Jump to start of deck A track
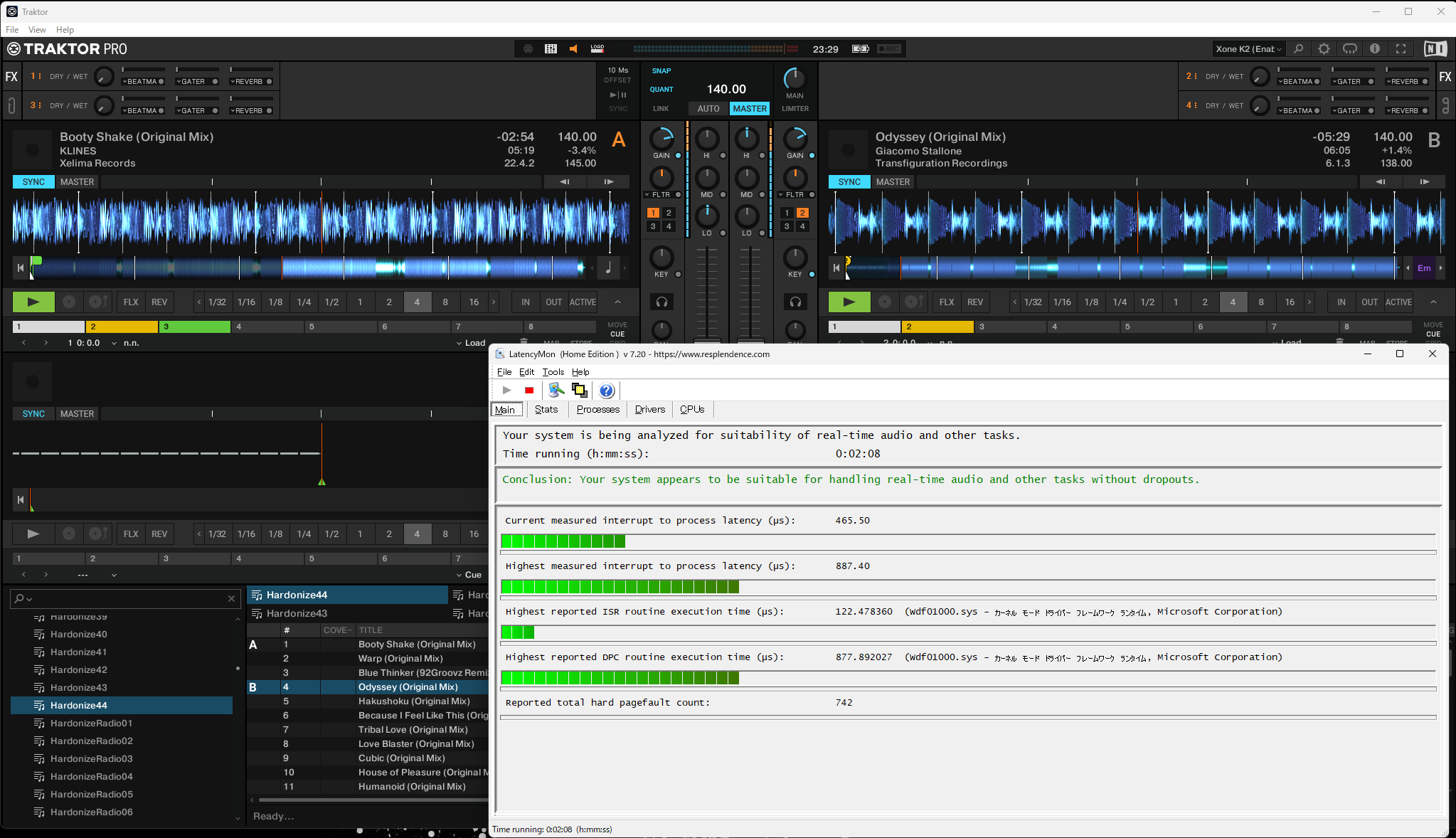1456x838 pixels. pos(21,268)
